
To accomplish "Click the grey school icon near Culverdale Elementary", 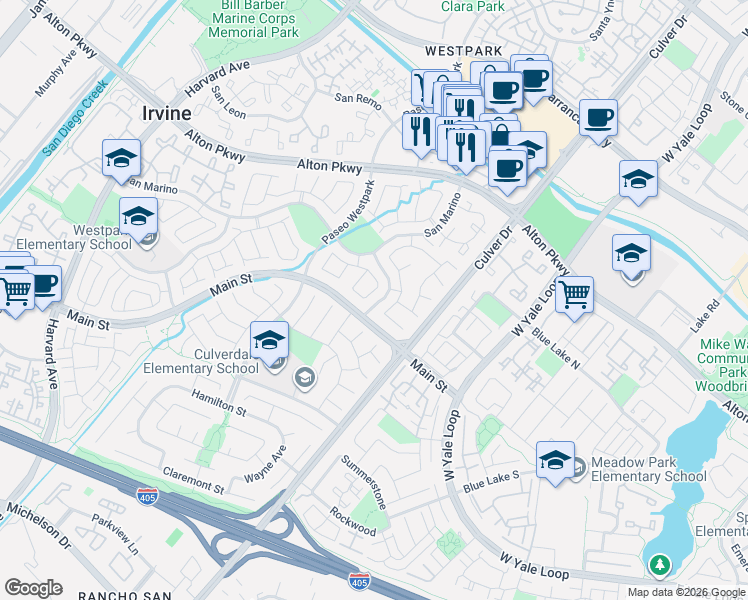I will click(305, 379).
